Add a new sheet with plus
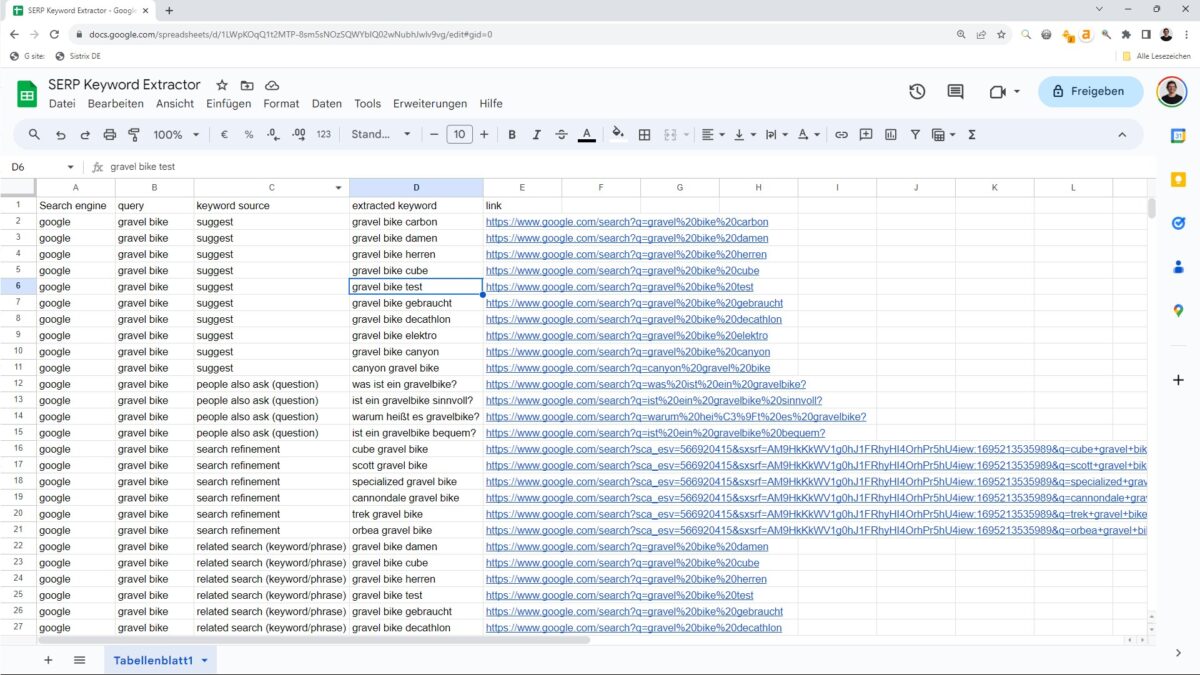Viewport: 1200px width, 675px height. 48,660
